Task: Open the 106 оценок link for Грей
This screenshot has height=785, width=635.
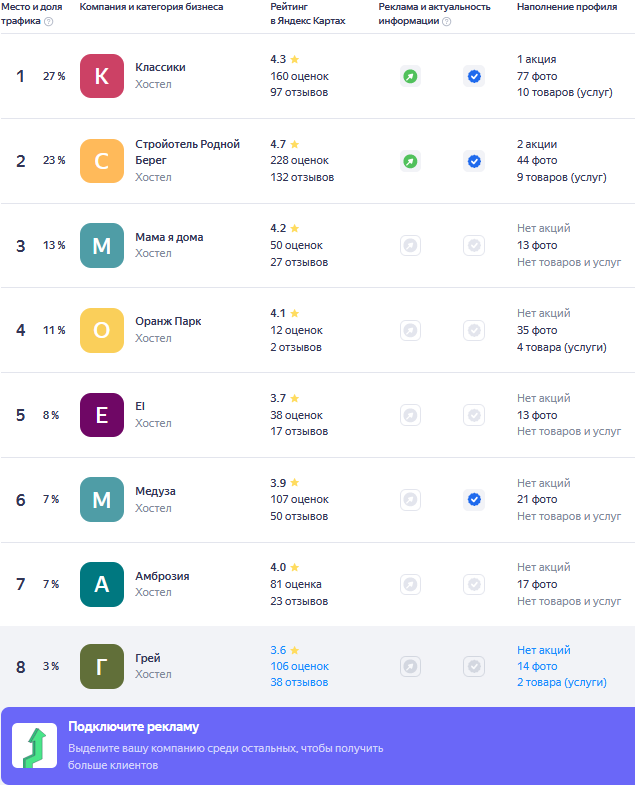Action: (x=299, y=666)
